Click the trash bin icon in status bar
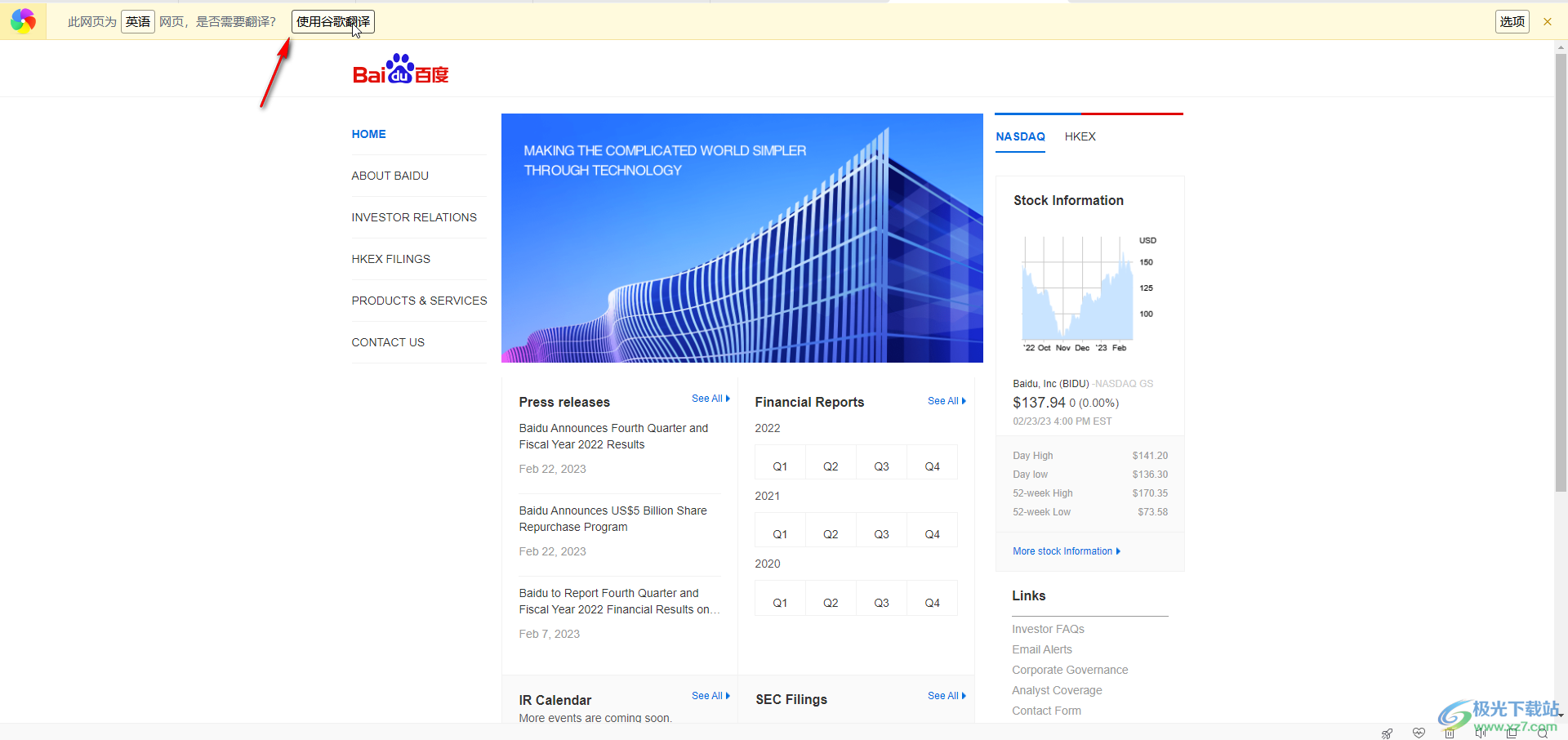Screen dimensions: 1568x740 tap(1450, 733)
